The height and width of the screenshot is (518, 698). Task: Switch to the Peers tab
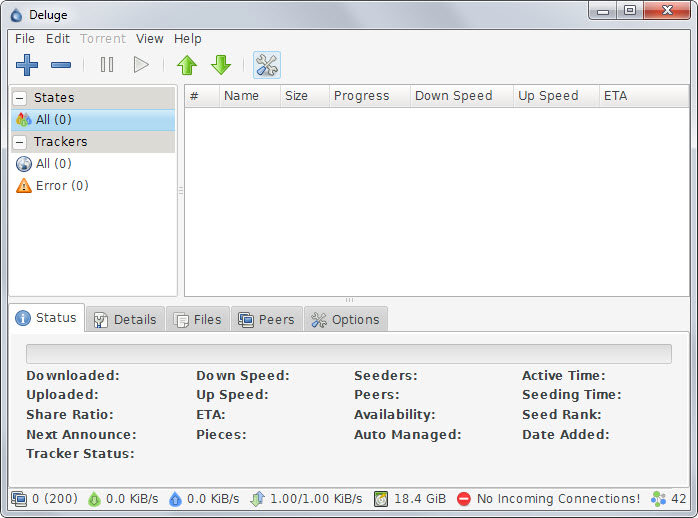point(266,320)
